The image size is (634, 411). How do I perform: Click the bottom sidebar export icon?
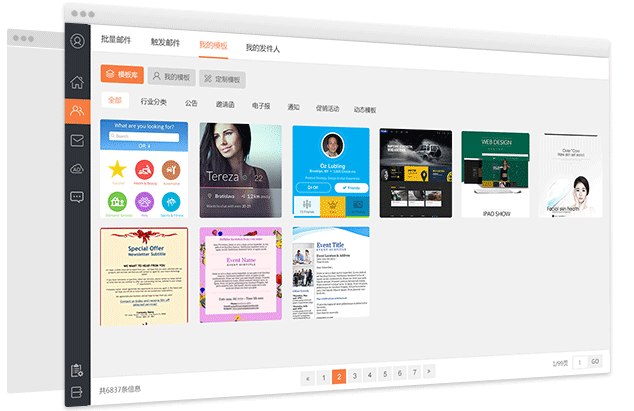click(77, 392)
